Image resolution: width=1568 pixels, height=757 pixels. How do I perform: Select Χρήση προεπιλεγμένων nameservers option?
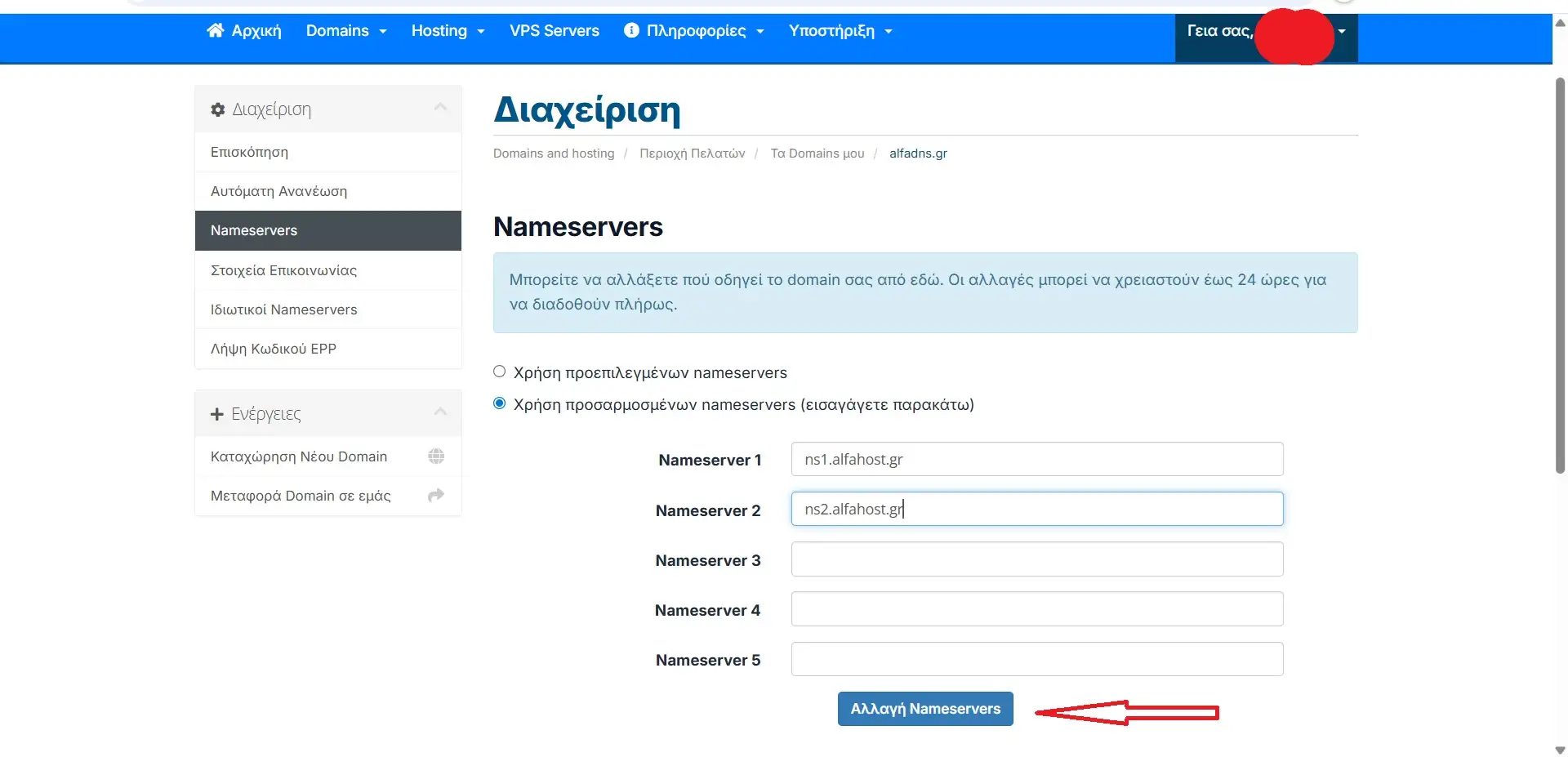click(499, 372)
